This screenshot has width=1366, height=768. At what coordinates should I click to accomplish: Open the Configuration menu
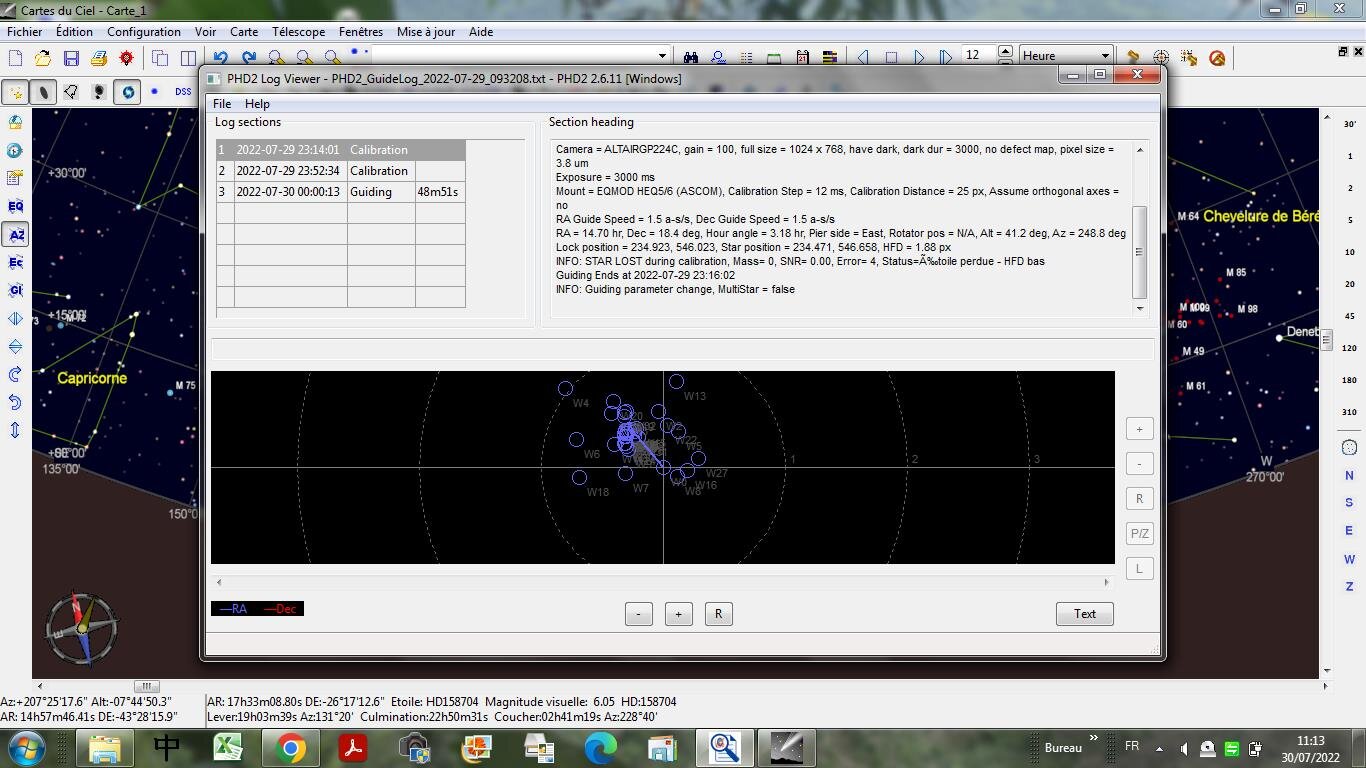point(144,32)
